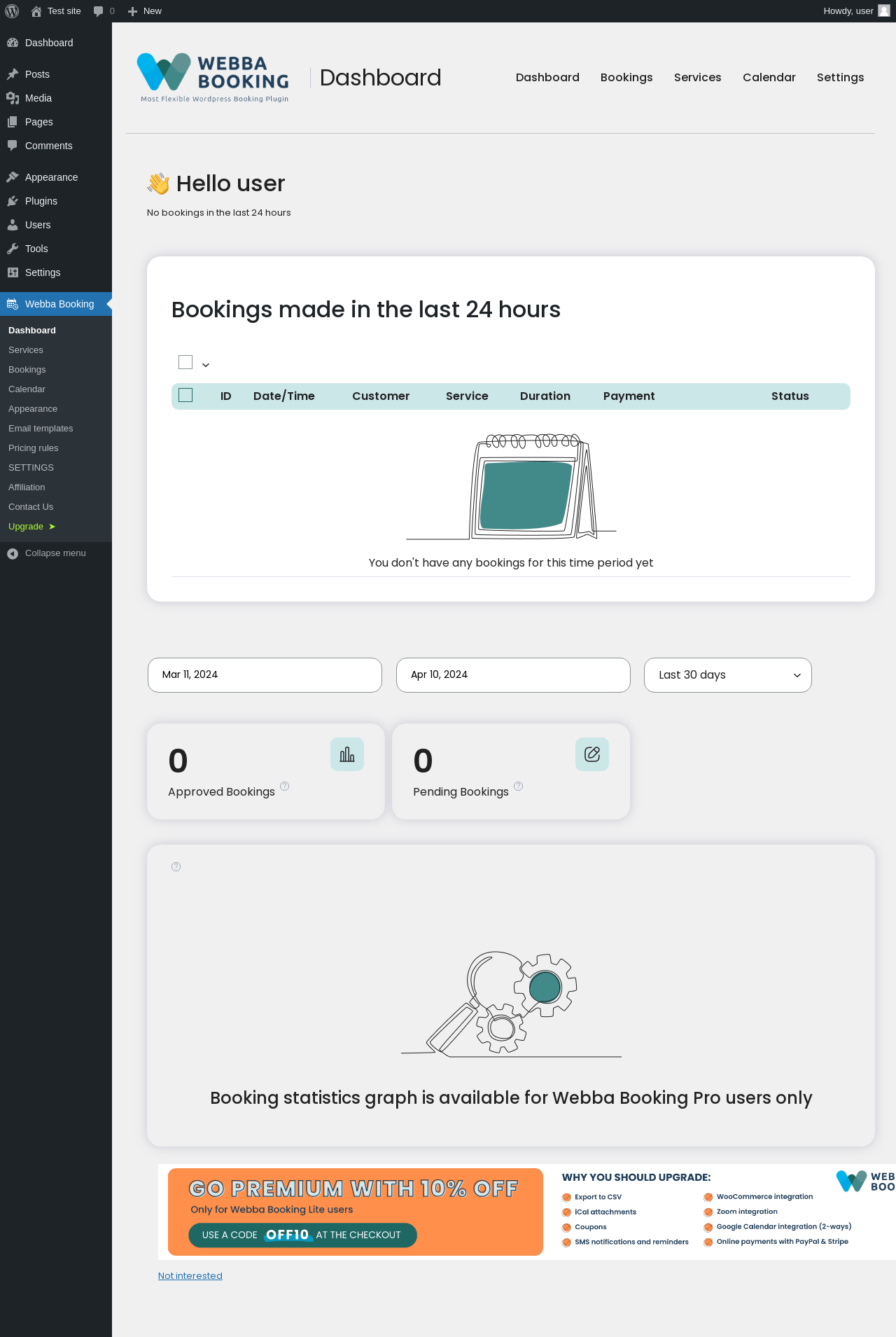Click the Service column header

pos(467,396)
